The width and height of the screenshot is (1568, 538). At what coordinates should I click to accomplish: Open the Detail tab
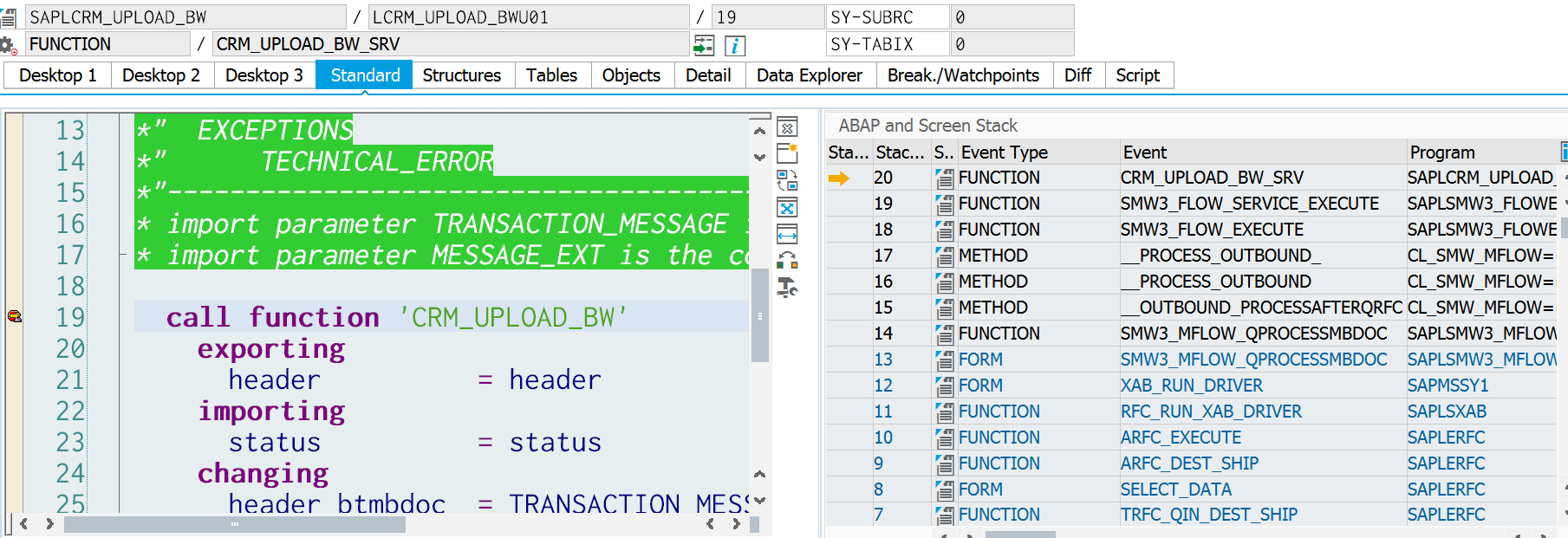(708, 75)
